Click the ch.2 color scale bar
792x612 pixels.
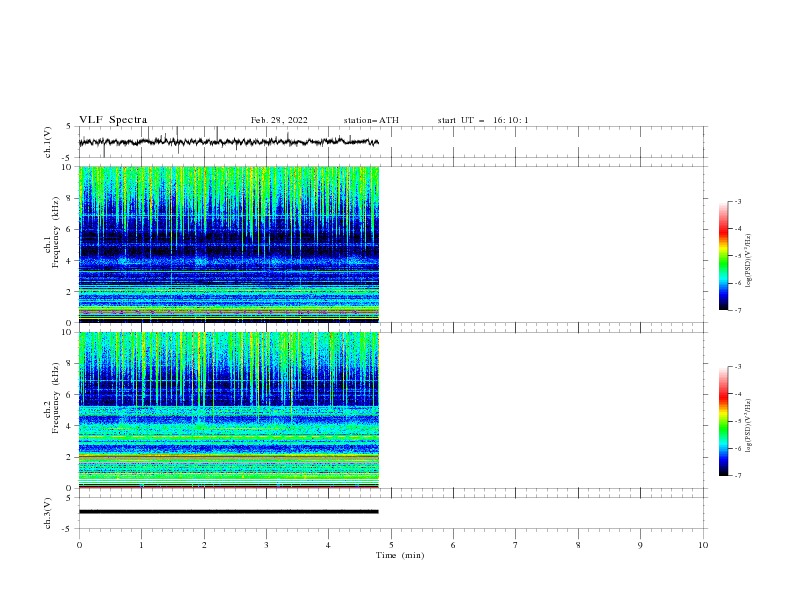[x=723, y=421]
